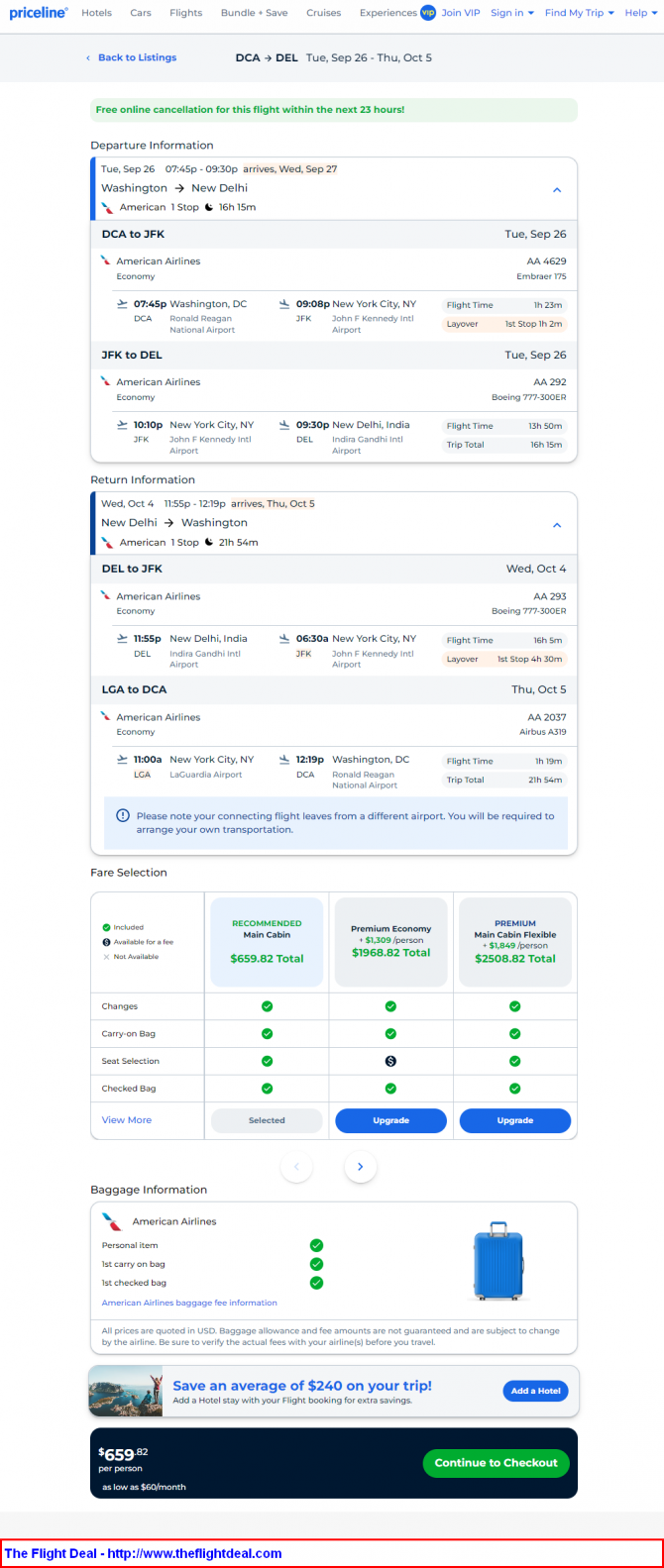The image size is (664, 1568).
Task: Select the Recommended Main Cabin fare card
Action: pos(268,942)
